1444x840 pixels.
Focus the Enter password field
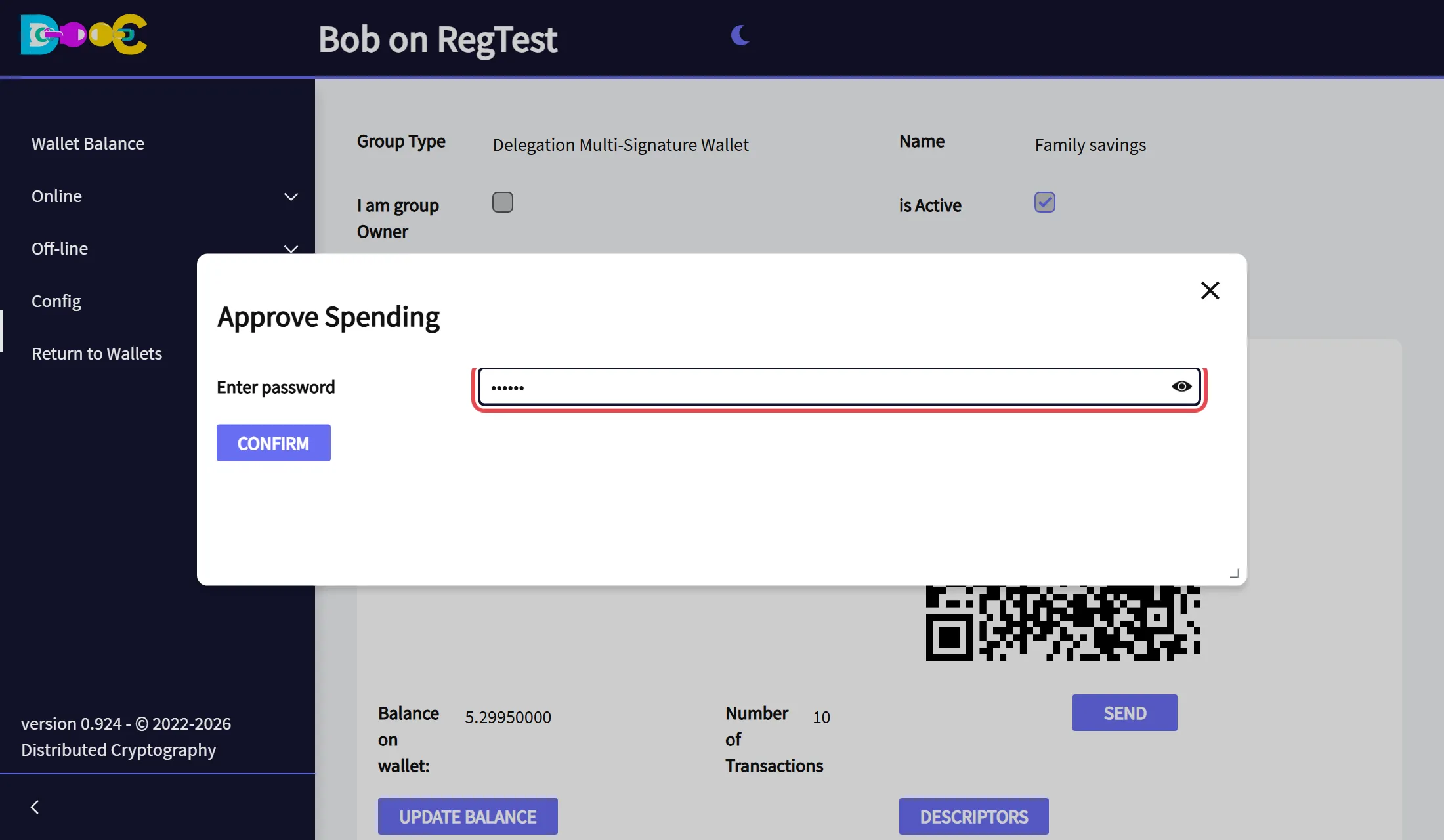tap(839, 387)
